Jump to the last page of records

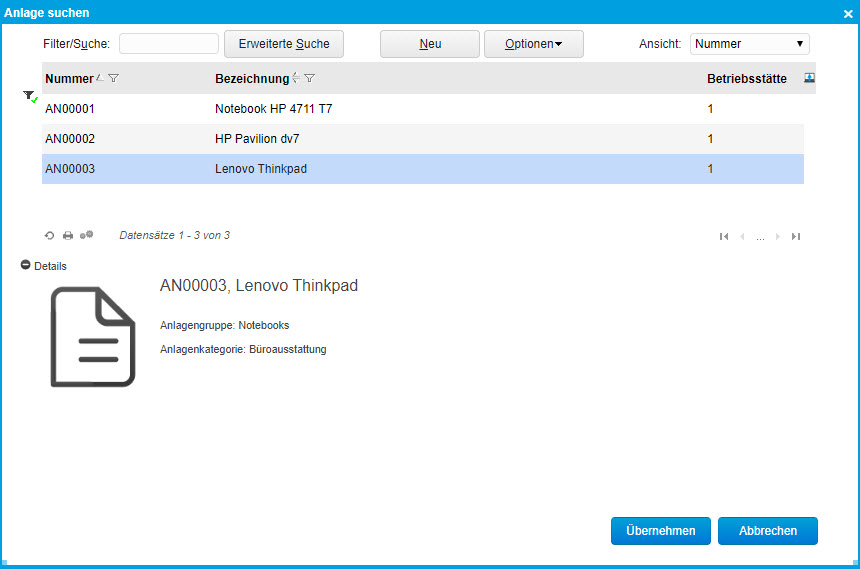click(x=796, y=237)
